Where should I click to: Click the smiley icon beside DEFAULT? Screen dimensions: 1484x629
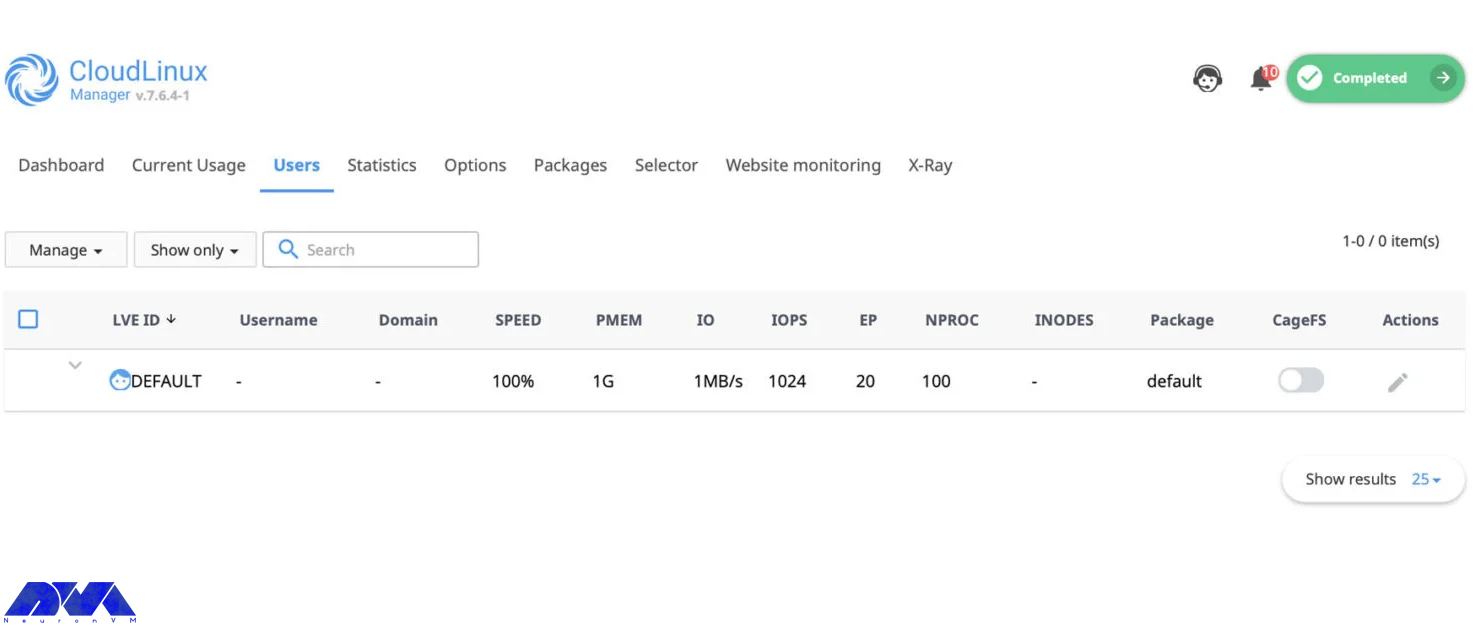[119, 380]
